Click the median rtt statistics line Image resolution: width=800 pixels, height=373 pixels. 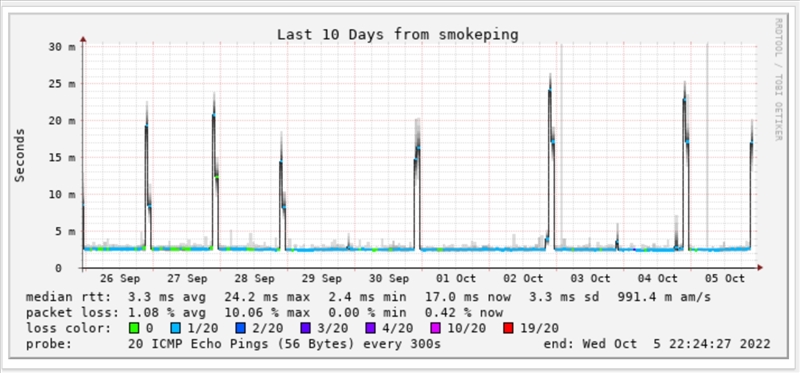[x=368, y=297]
